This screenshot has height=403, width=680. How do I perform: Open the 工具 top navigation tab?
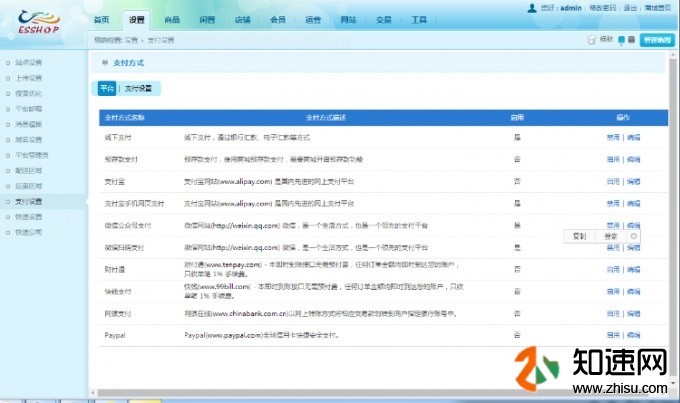click(419, 20)
